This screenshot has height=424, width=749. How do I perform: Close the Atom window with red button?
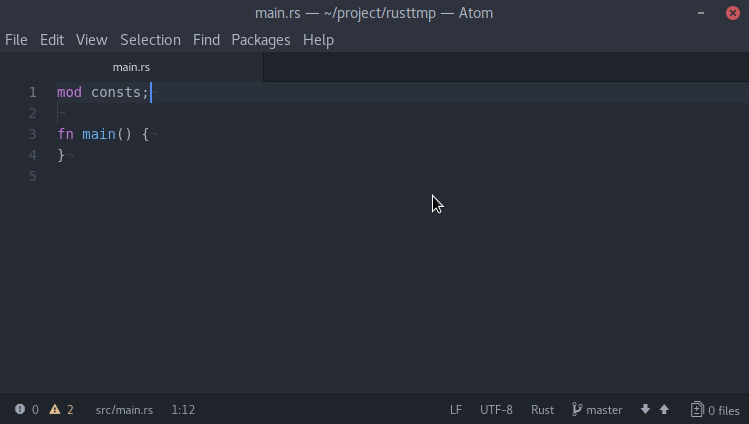click(x=733, y=13)
